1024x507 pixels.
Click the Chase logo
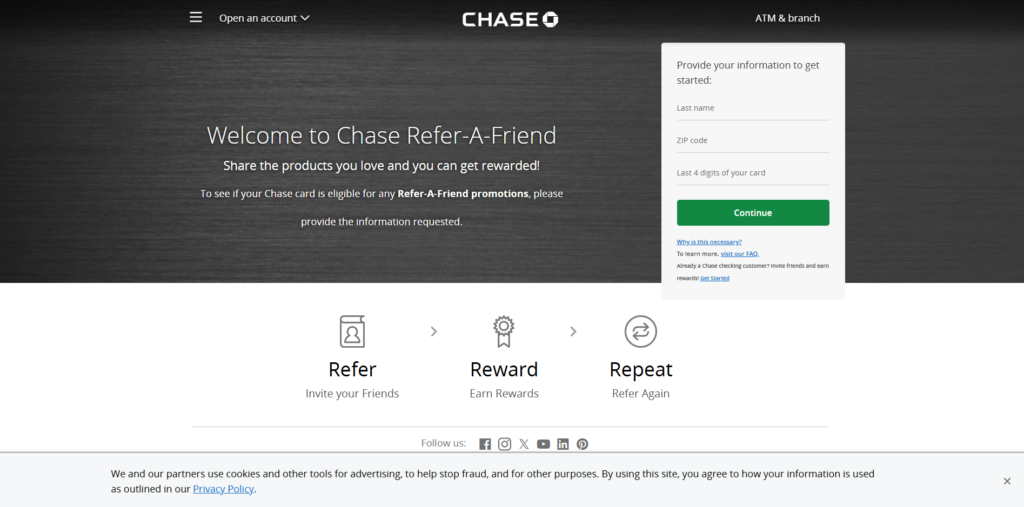tap(510, 19)
